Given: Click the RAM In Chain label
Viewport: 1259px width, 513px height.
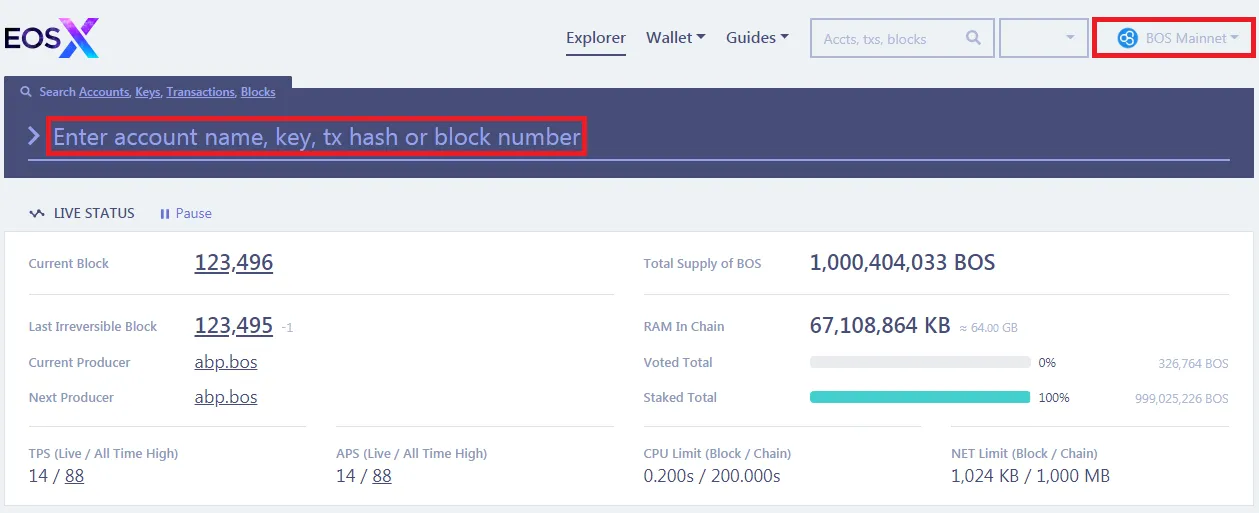Looking at the screenshot, I should [684, 327].
